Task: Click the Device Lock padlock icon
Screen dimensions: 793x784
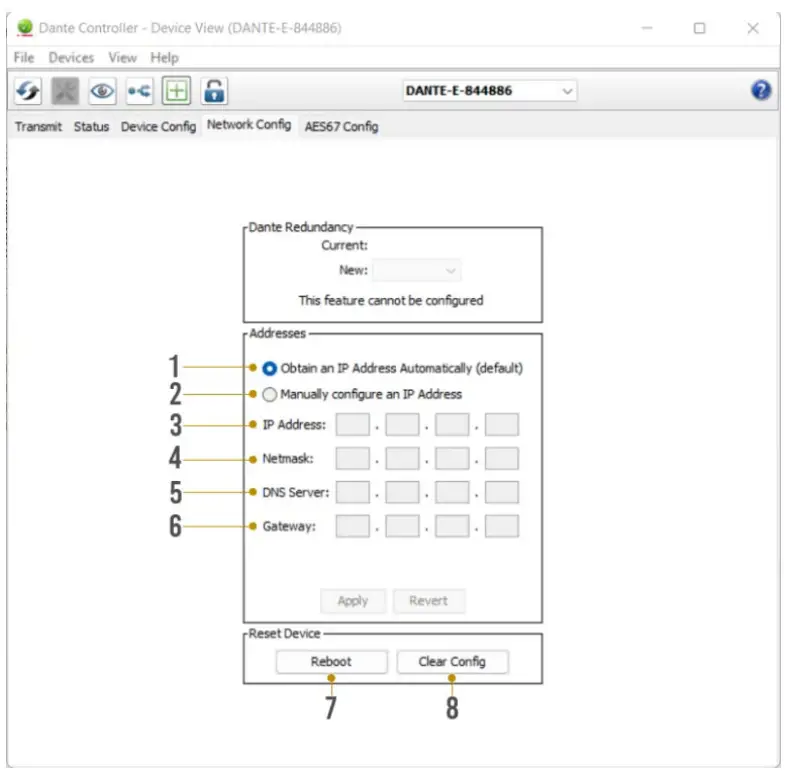Action: (x=214, y=92)
